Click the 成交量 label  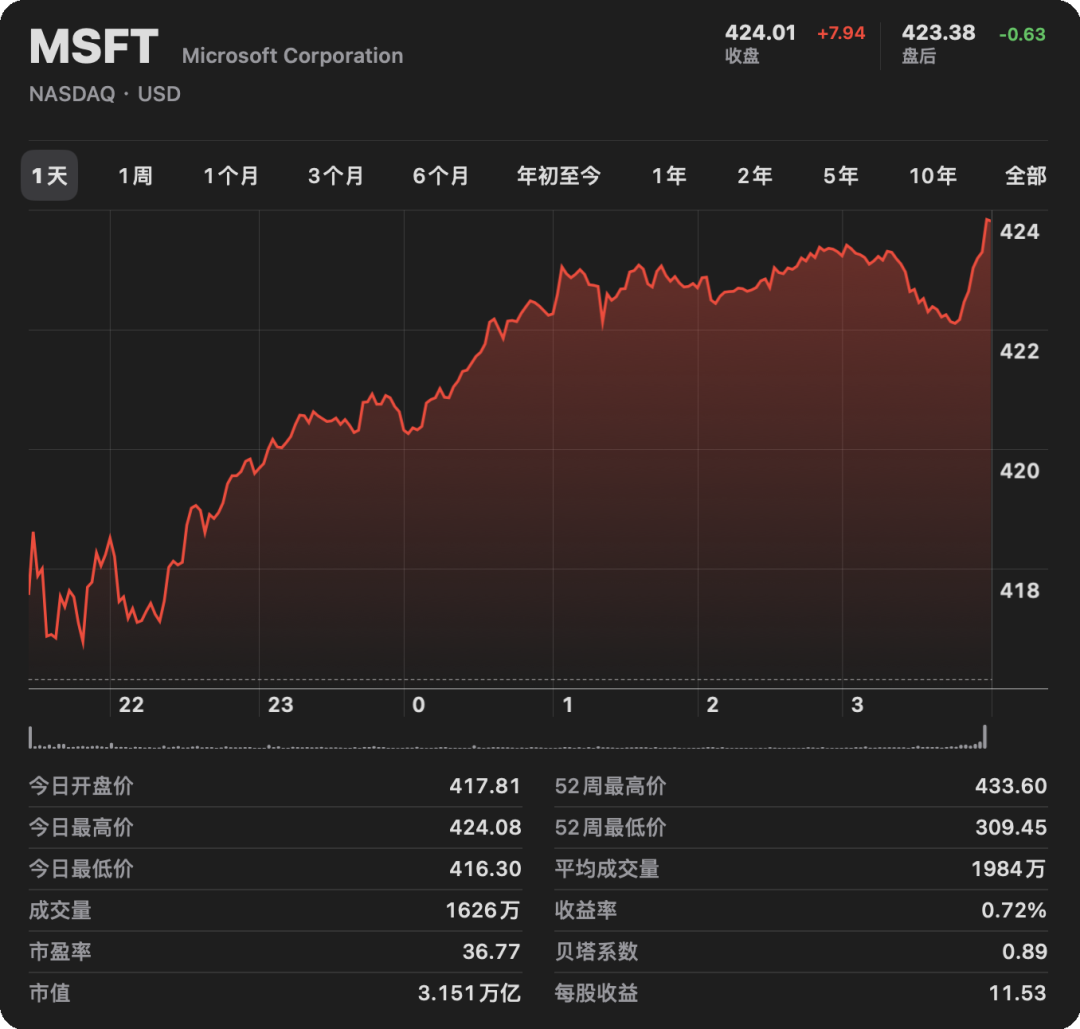(x=60, y=910)
